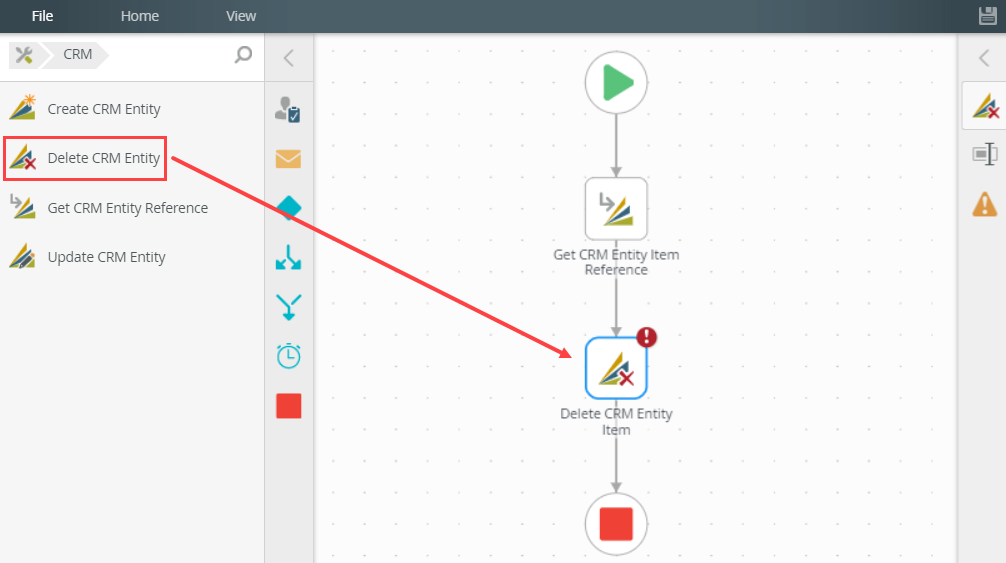The image size is (1006, 563).
Task: Open the Properties tab icon
Action: point(985,154)
